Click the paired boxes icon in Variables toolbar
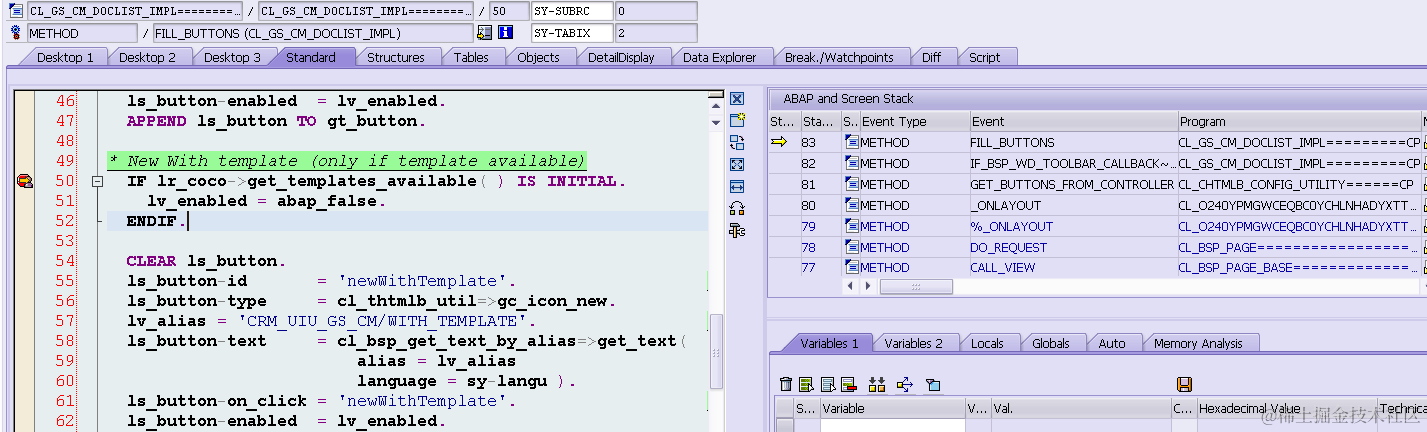The height and width of the screenshot is (432, 1427). 877,384
